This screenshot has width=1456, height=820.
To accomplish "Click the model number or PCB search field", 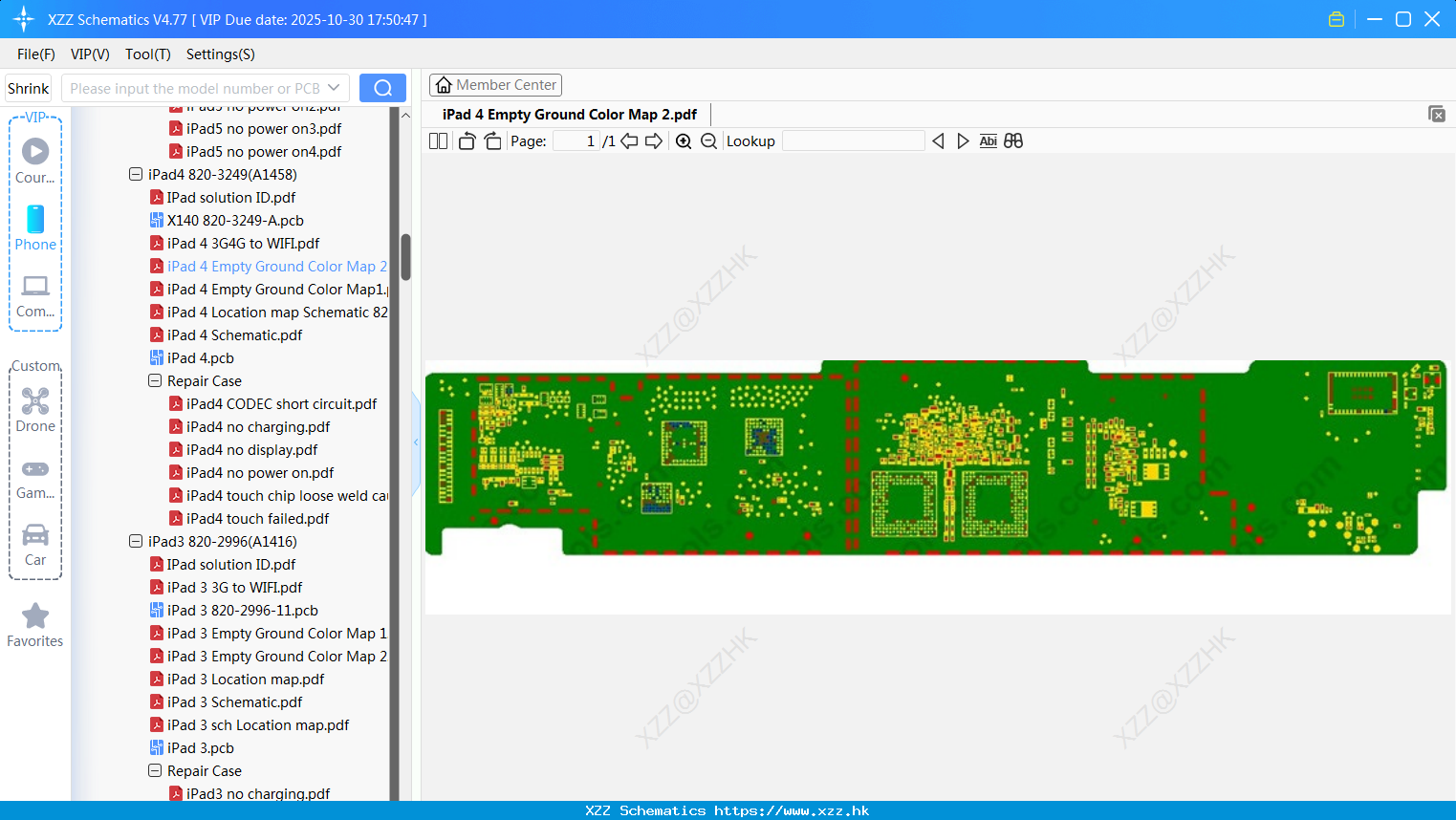I will (194, 88).
